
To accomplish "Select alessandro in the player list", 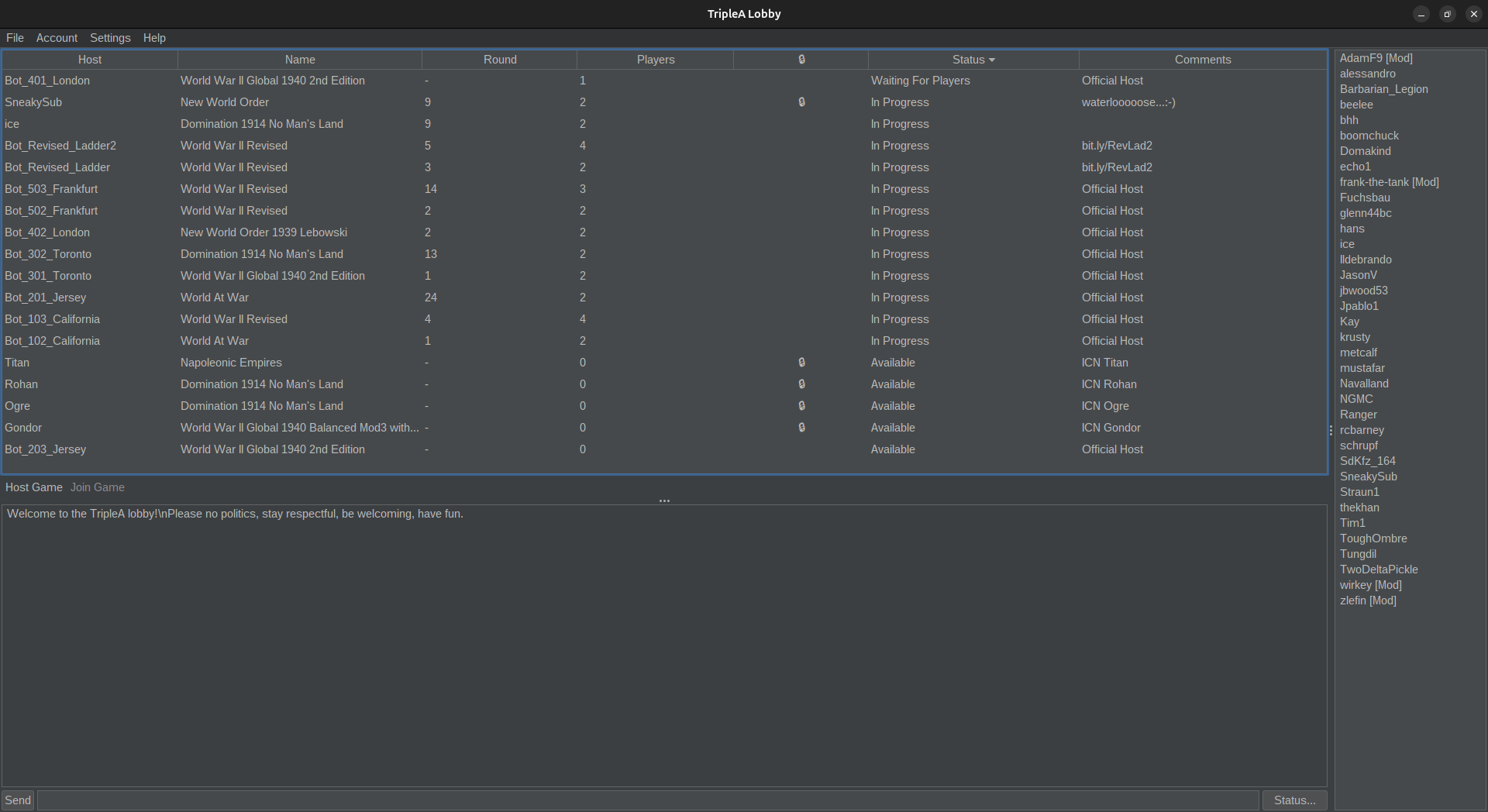I will [1368, 74].
